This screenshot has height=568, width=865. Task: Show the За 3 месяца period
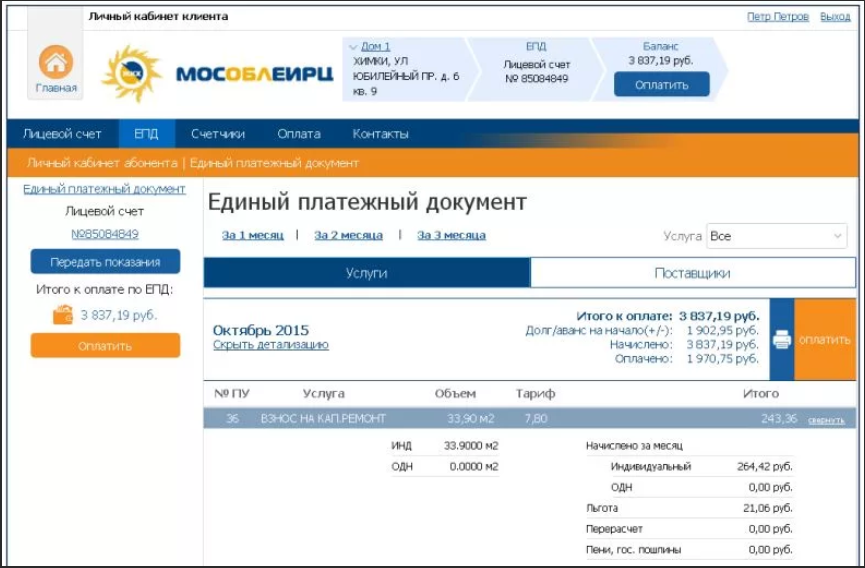pos(451,235)
